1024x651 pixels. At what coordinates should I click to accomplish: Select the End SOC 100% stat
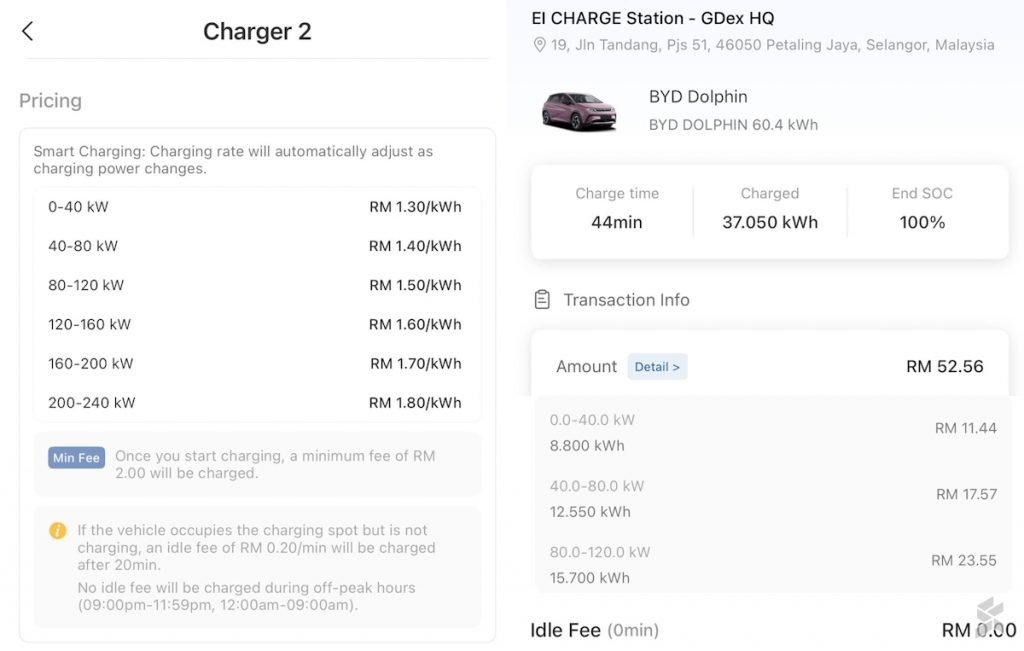click(x=921, y=208)
